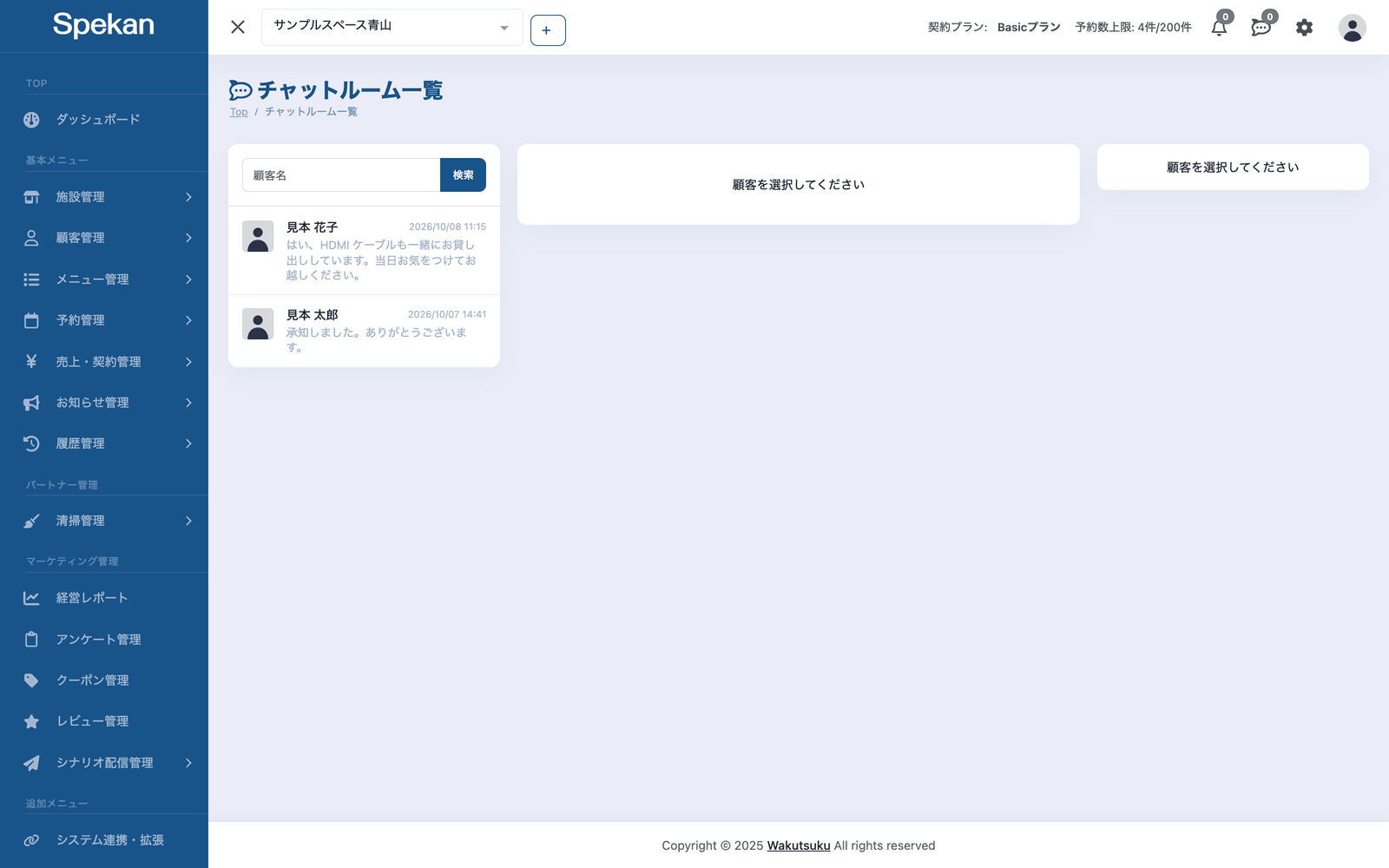Expand the 施設管理 menu chevron
Screen dimensions: 1389x868
click(x=188, y=197)
